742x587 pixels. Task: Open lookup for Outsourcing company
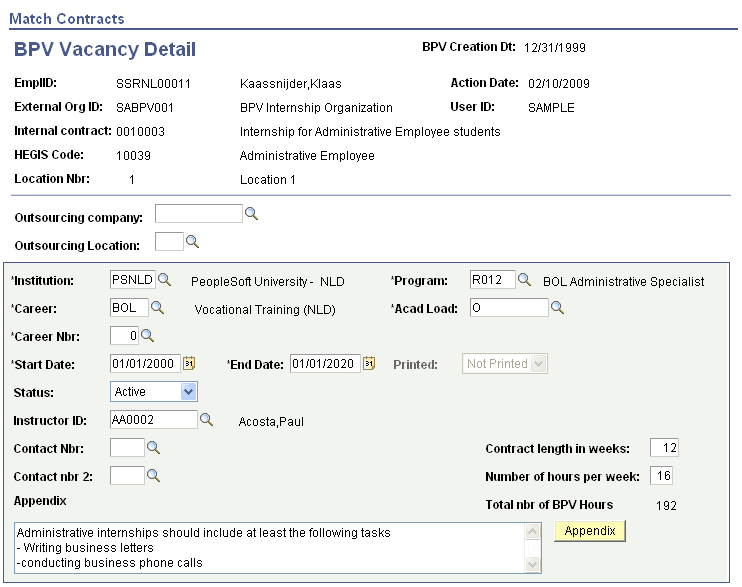point(251,214)
